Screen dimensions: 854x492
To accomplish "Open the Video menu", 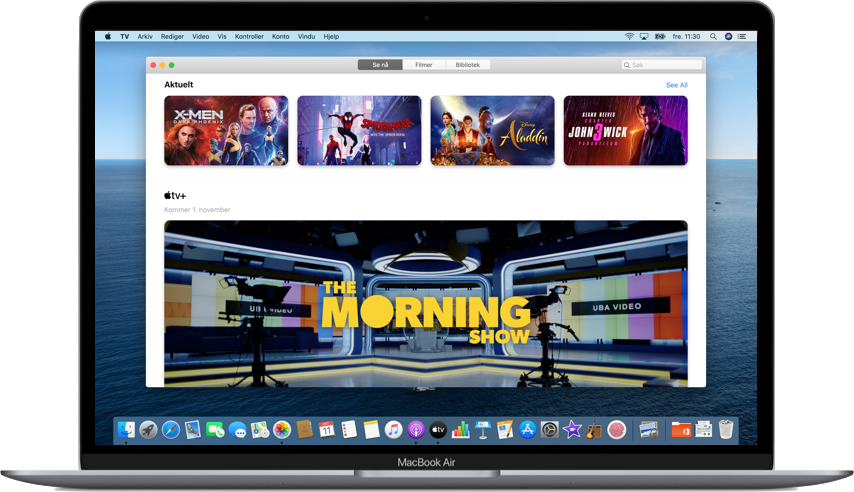I will click(x=200, y=37).
